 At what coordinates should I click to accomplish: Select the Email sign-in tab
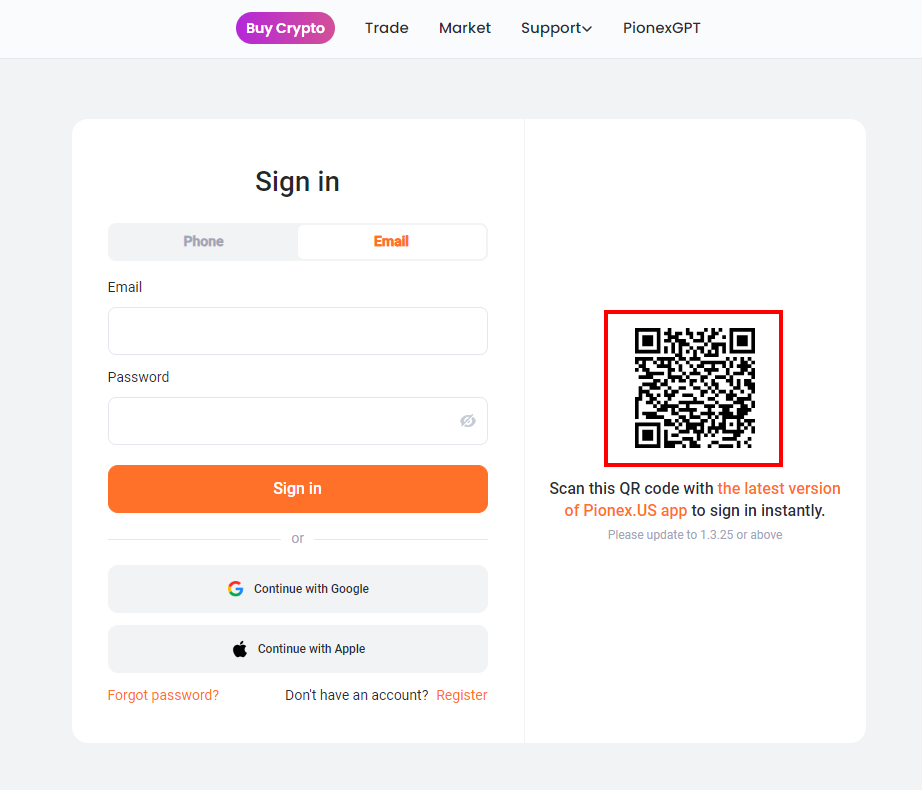pyautogui.click(x=391, y=241)
